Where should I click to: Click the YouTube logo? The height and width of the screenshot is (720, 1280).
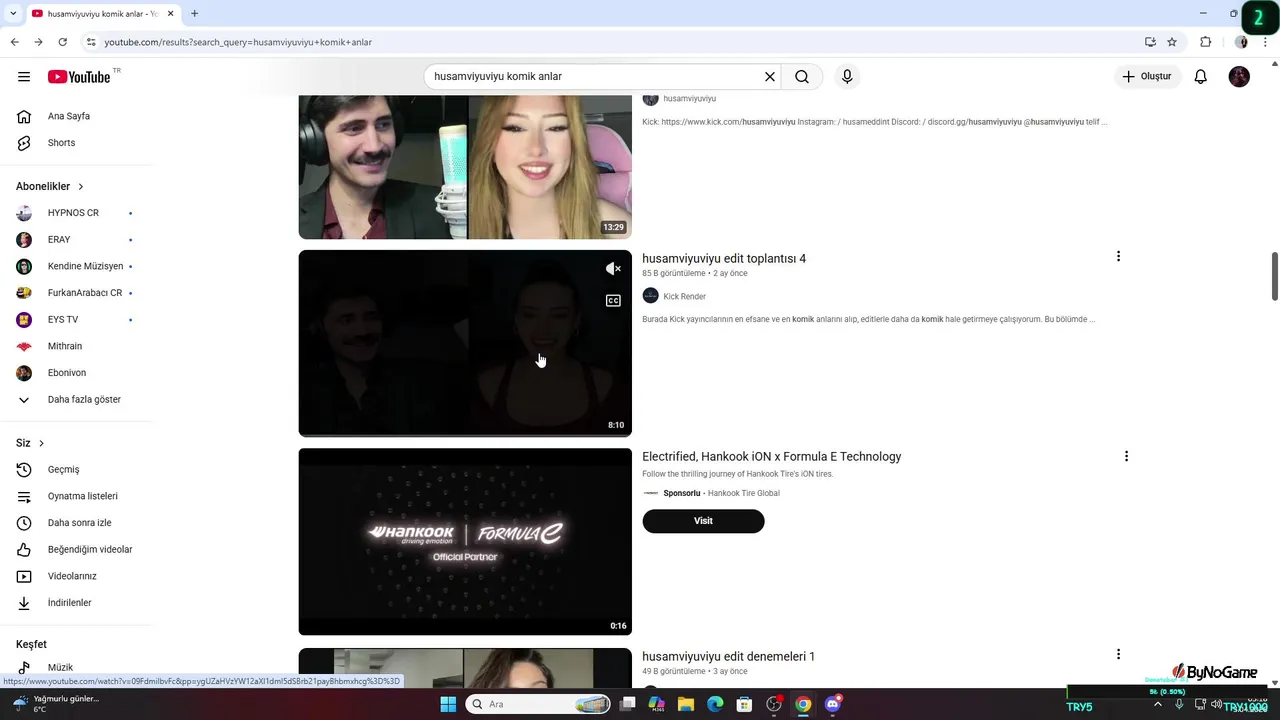coord(79,77)
